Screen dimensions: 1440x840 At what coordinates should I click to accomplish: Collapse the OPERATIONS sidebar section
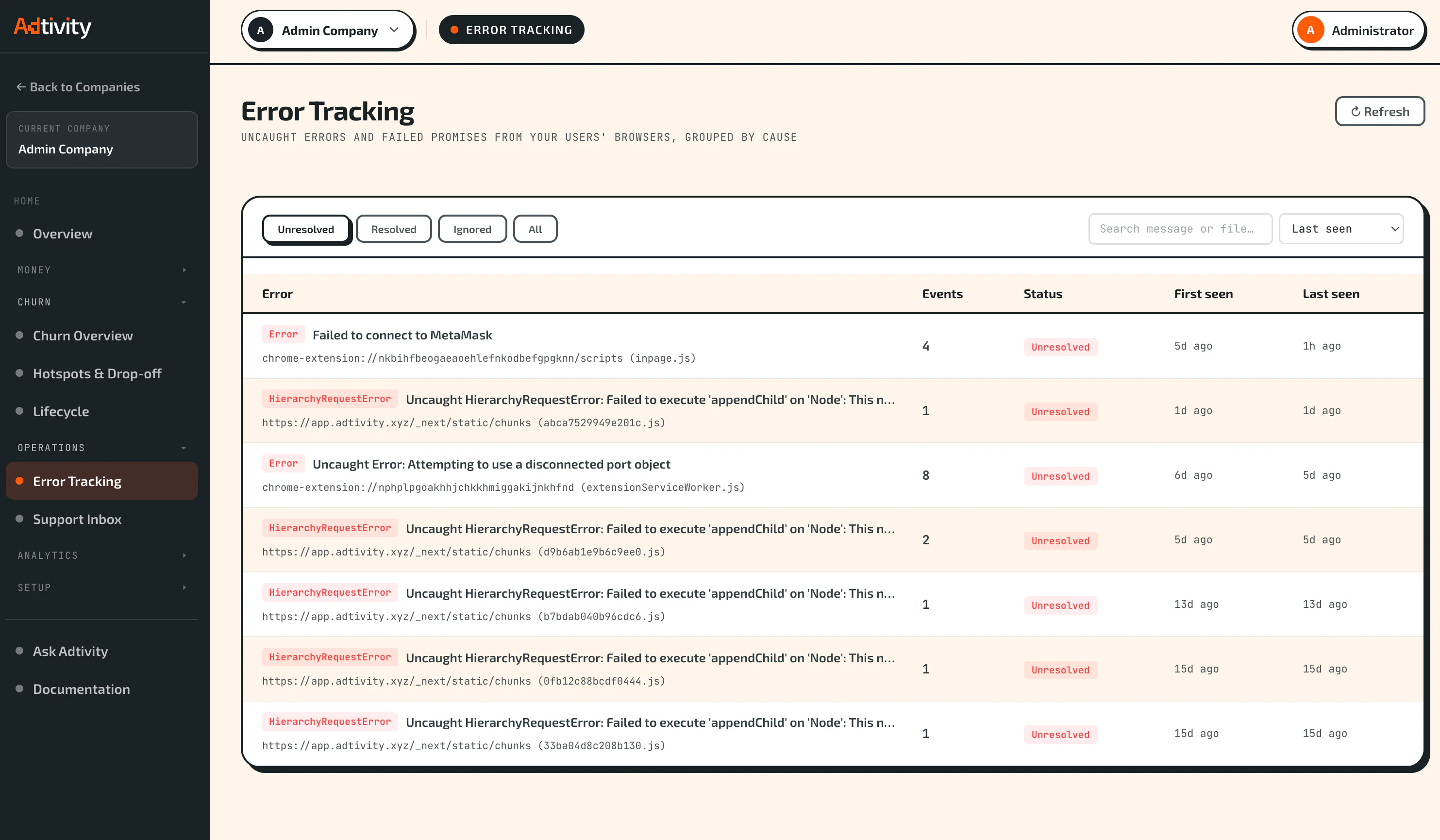(x=102, y=447)
